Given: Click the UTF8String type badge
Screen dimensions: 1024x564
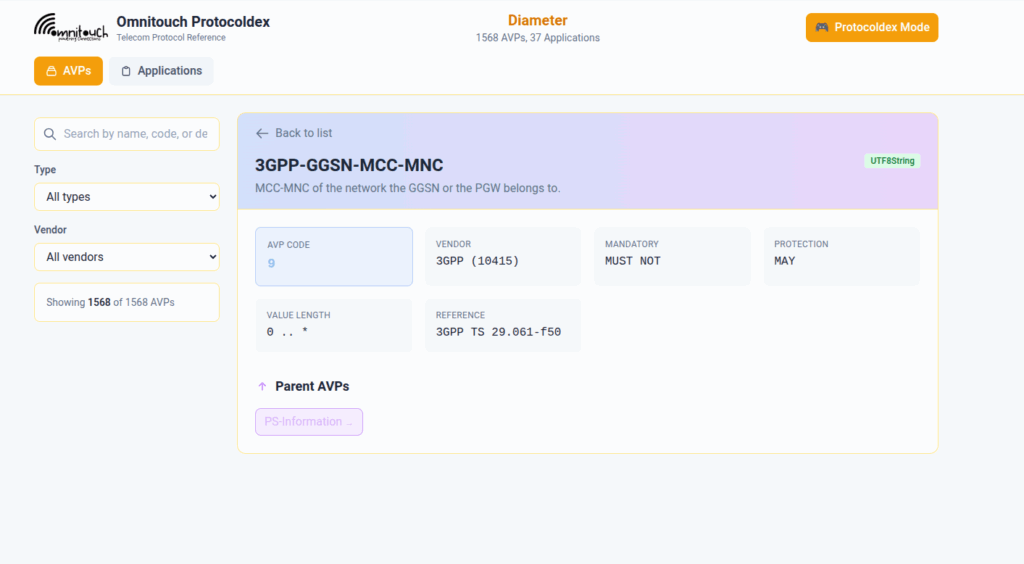Looking at the screenshot, I should click(x=892, y=161).
